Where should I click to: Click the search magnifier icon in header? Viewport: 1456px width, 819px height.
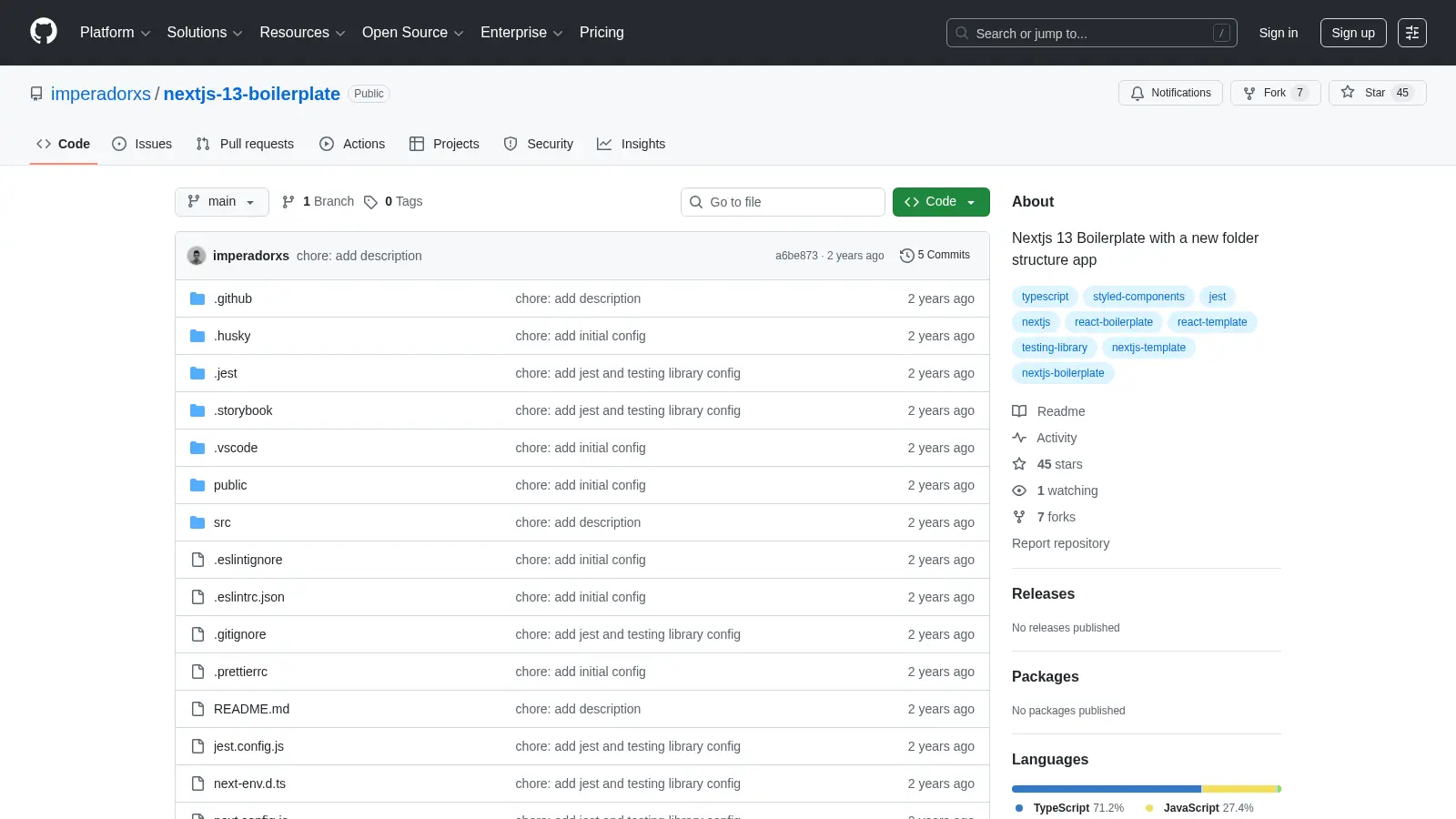click(x=962, y=33)
